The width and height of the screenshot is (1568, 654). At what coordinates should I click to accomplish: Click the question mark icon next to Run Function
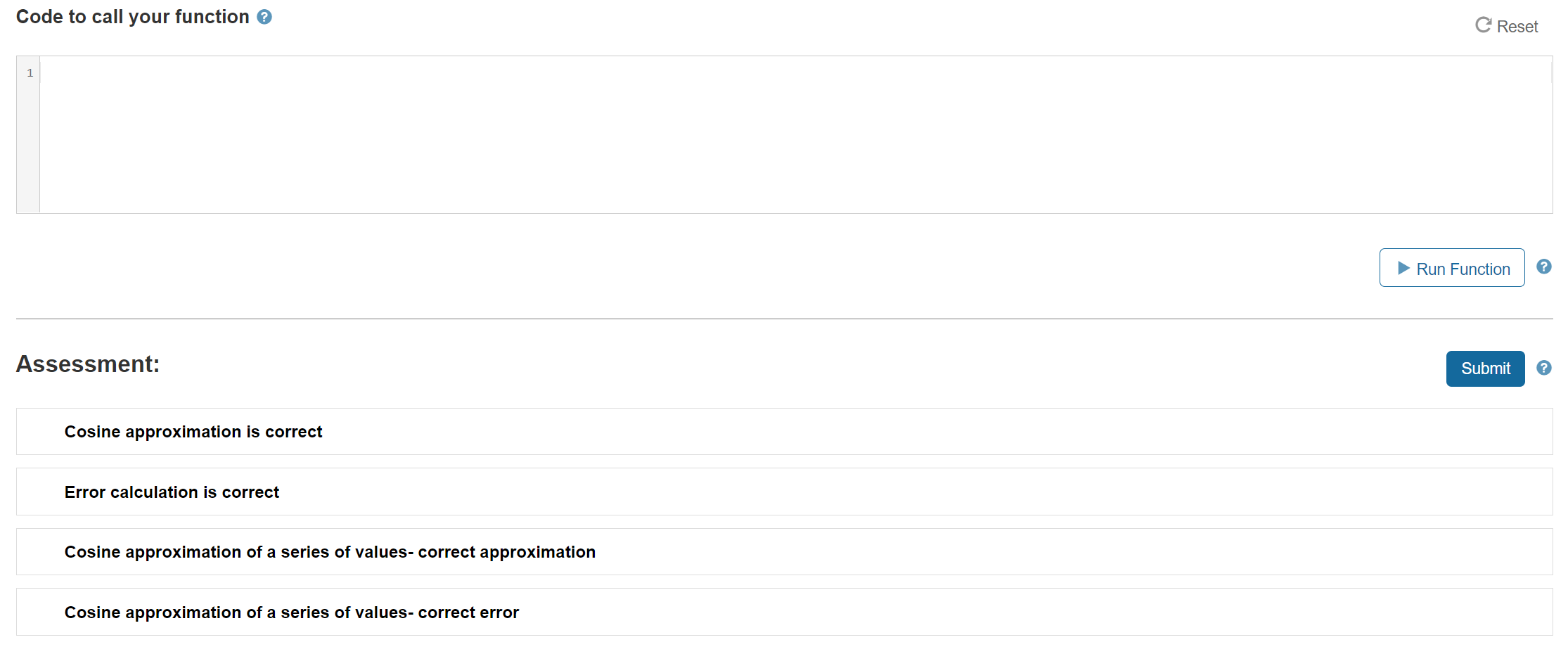coord(1544,267)
